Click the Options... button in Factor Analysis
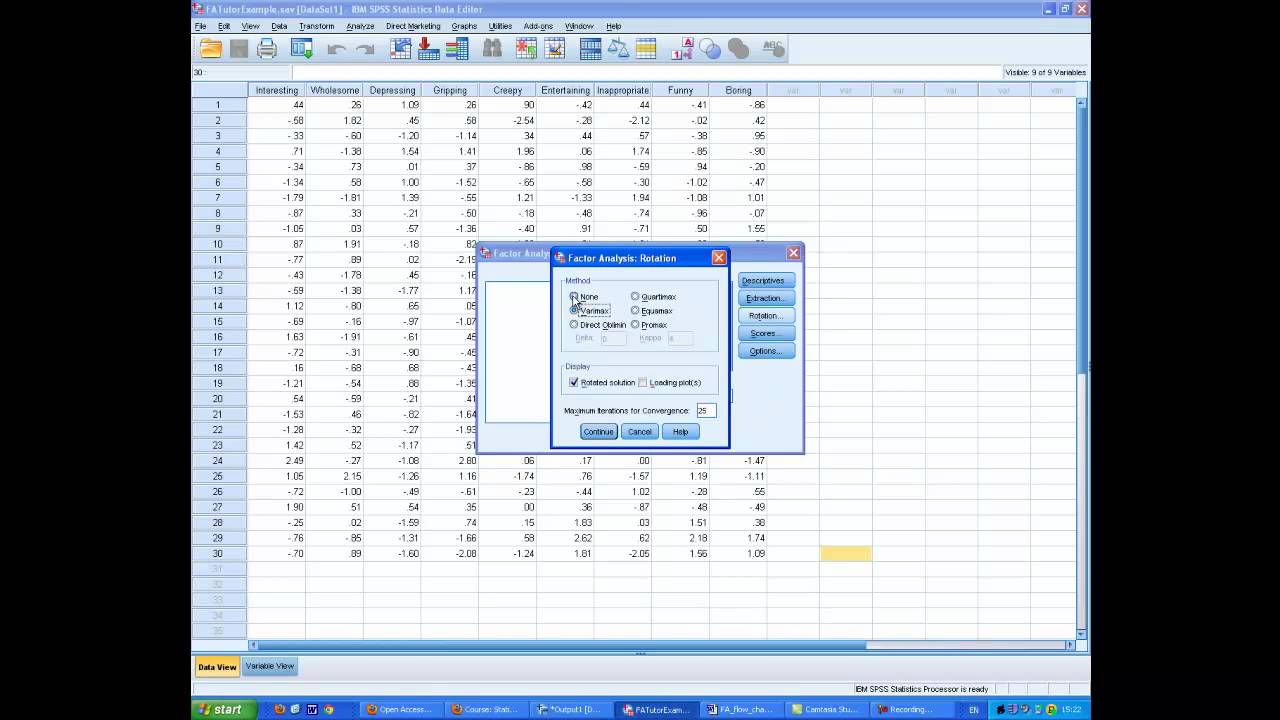1280x720 pixels. 766,351
